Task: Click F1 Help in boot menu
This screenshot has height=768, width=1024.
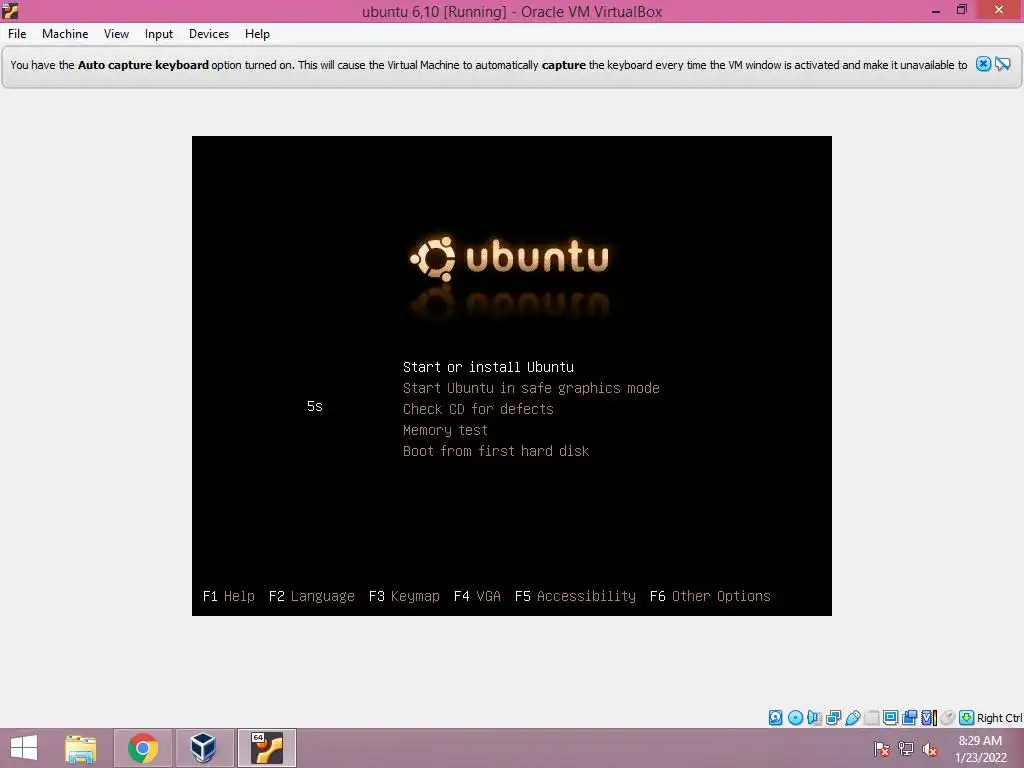Action: point(229,596)
